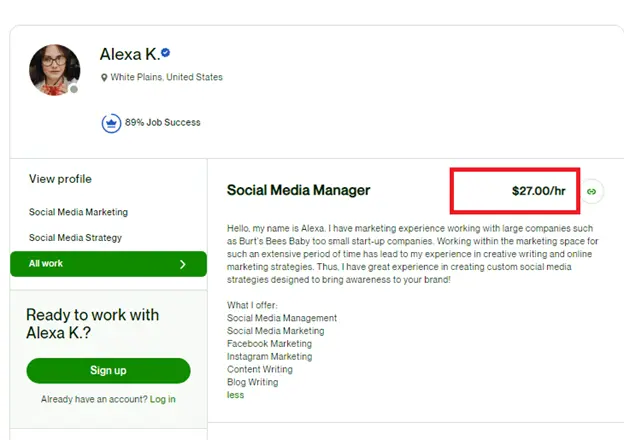The image size is (624, 440).
Task: Click the $27.00/hr hourly rate
Action: (x=538, y=191)
